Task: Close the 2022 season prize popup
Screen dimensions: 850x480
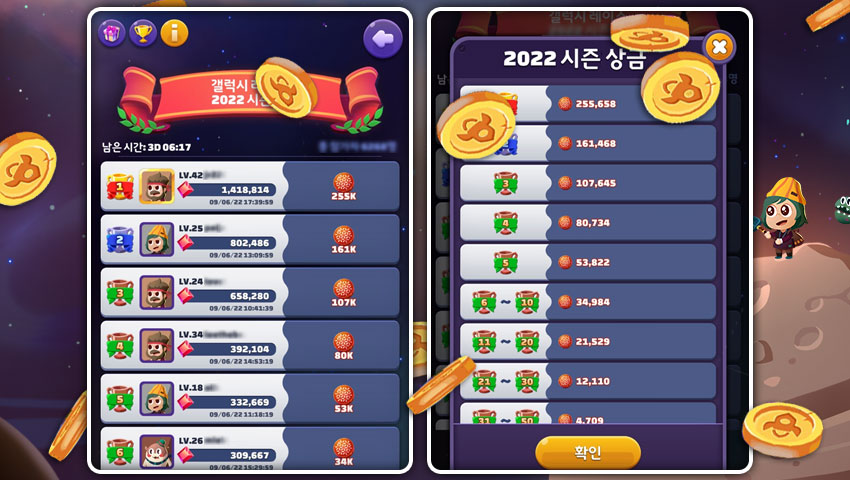Action: pos(719,47)
